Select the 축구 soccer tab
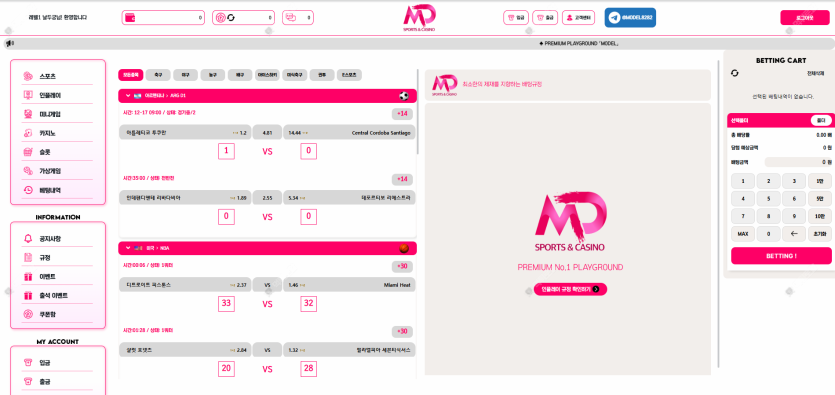This screenshot has width=835, height=395. coord(158,75)
